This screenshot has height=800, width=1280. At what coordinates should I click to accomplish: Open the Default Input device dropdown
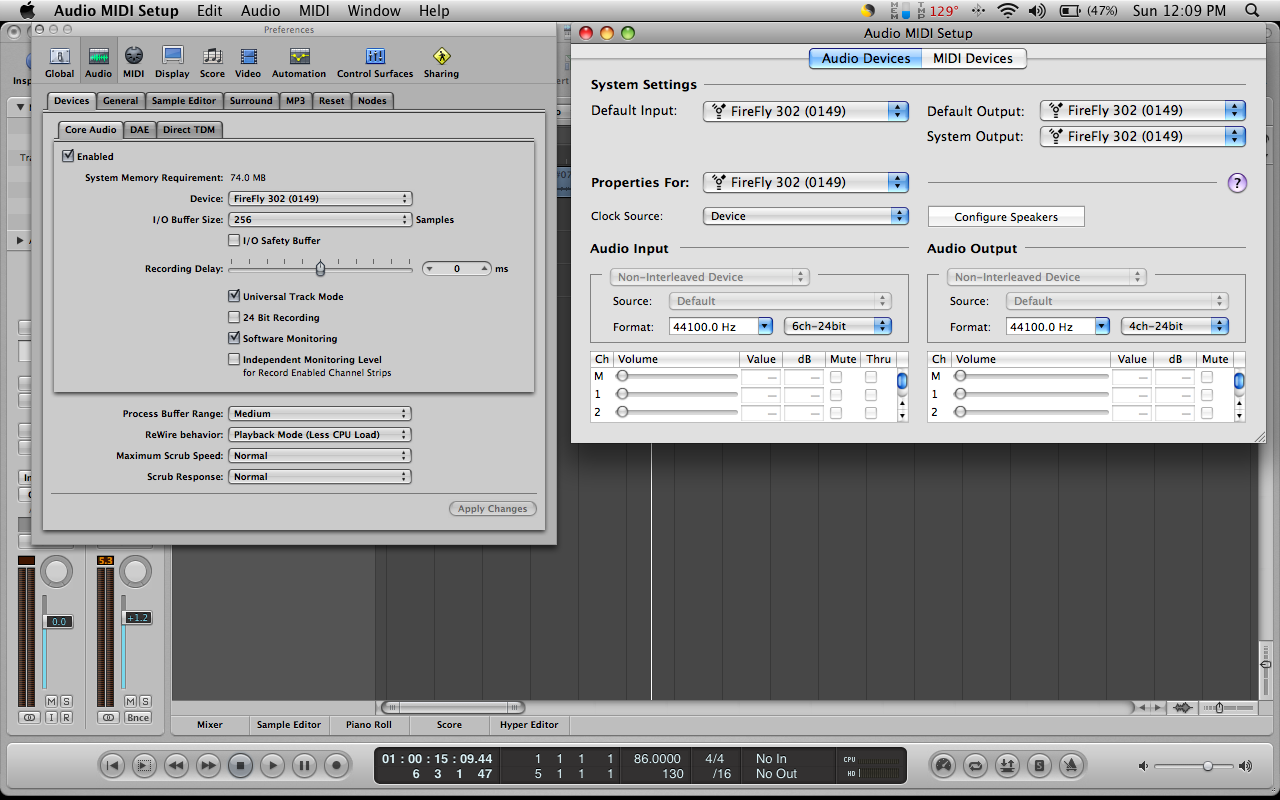806,111
